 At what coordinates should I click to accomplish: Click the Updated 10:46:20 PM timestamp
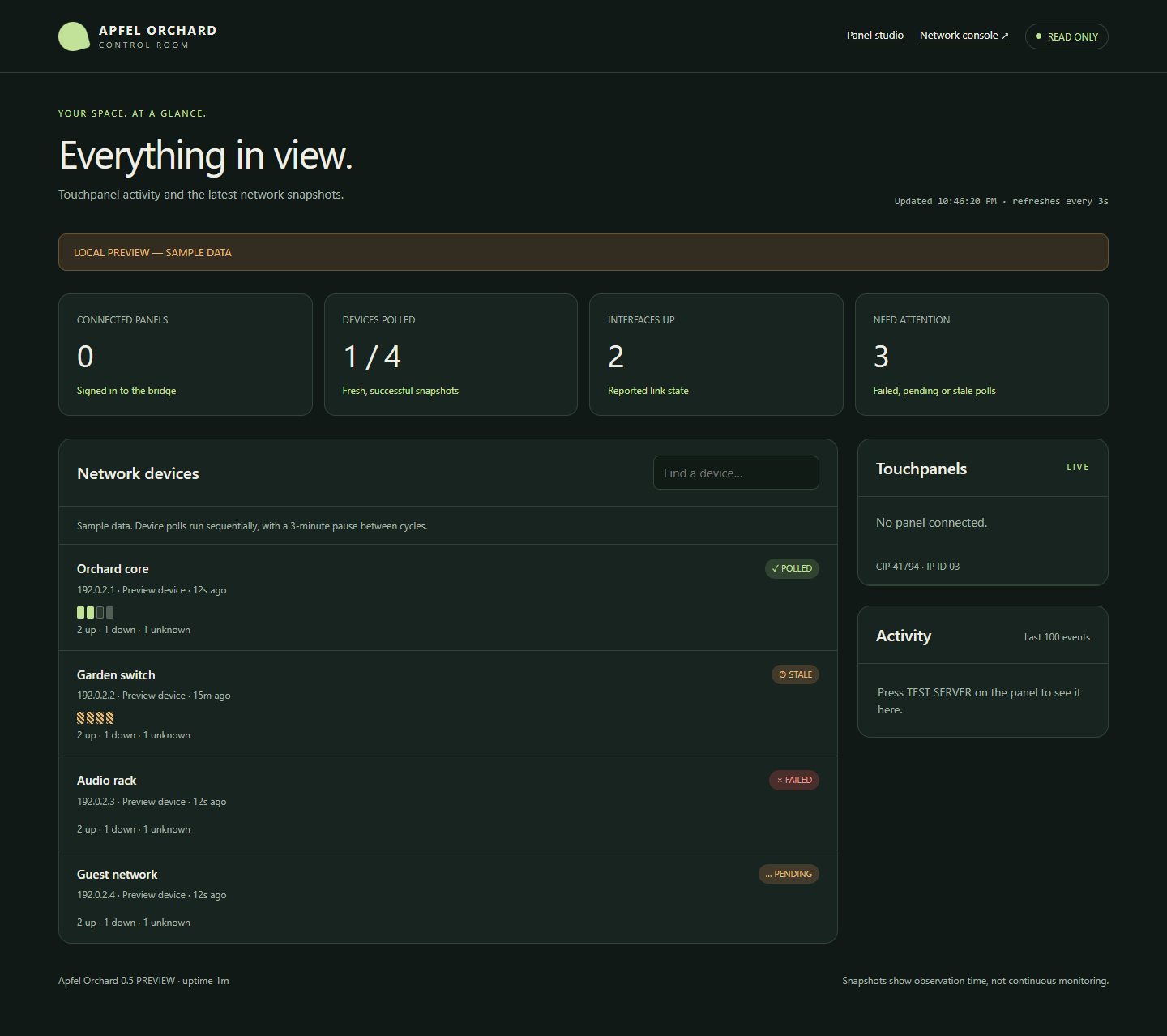[x=945, y=201]
